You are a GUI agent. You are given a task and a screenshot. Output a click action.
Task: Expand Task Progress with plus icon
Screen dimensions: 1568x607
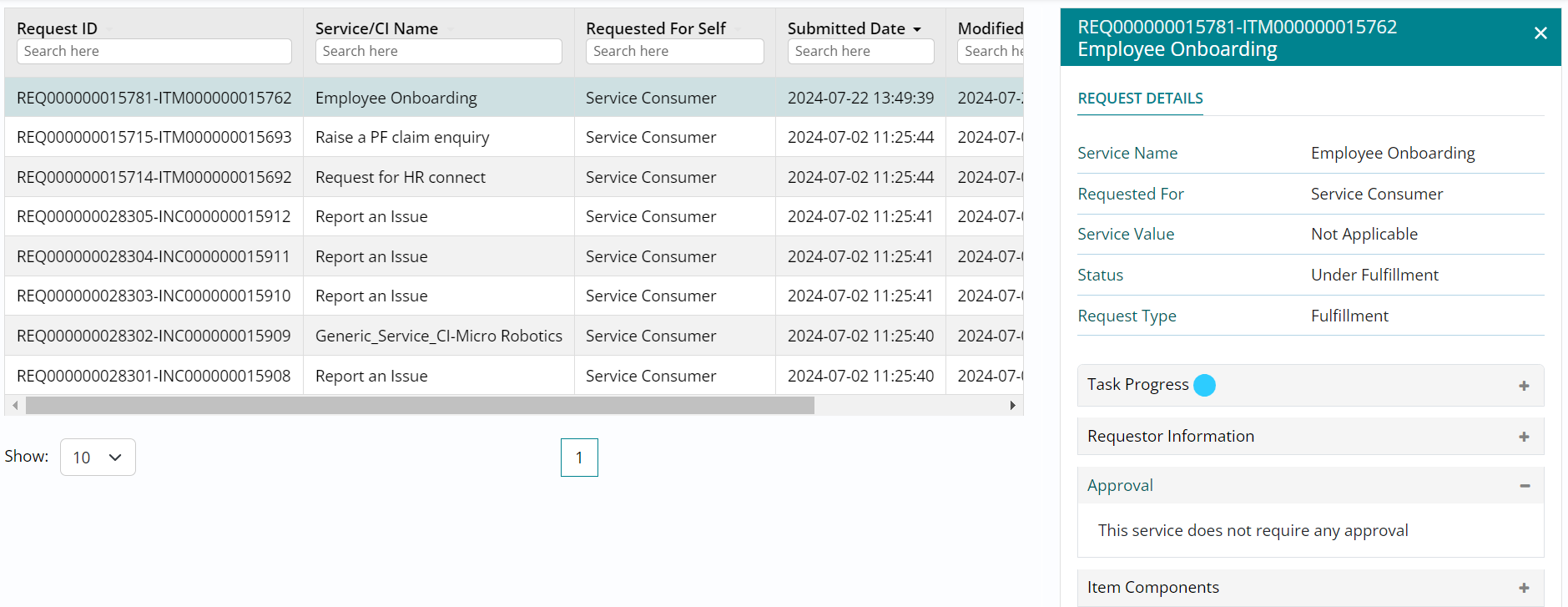tap(1524, 386)
